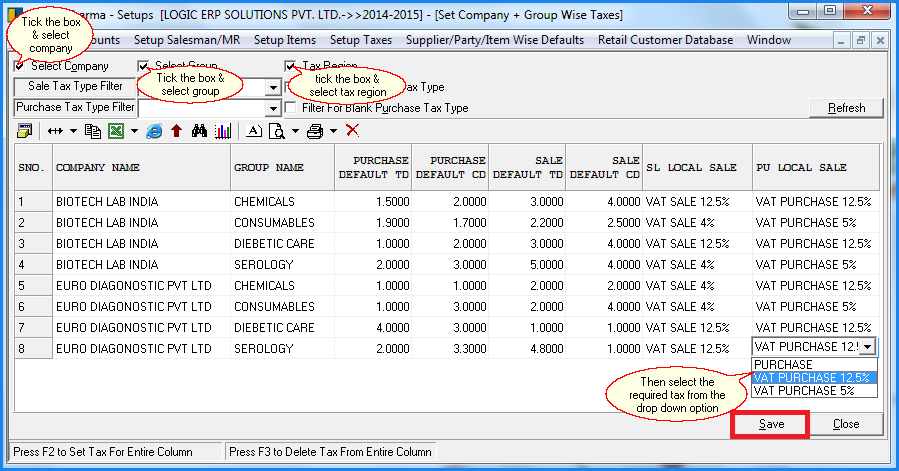
Task: Select row 1 BIOTECH LAB INDIA CHEMICALS group cell
Action: tap(282, 202)
